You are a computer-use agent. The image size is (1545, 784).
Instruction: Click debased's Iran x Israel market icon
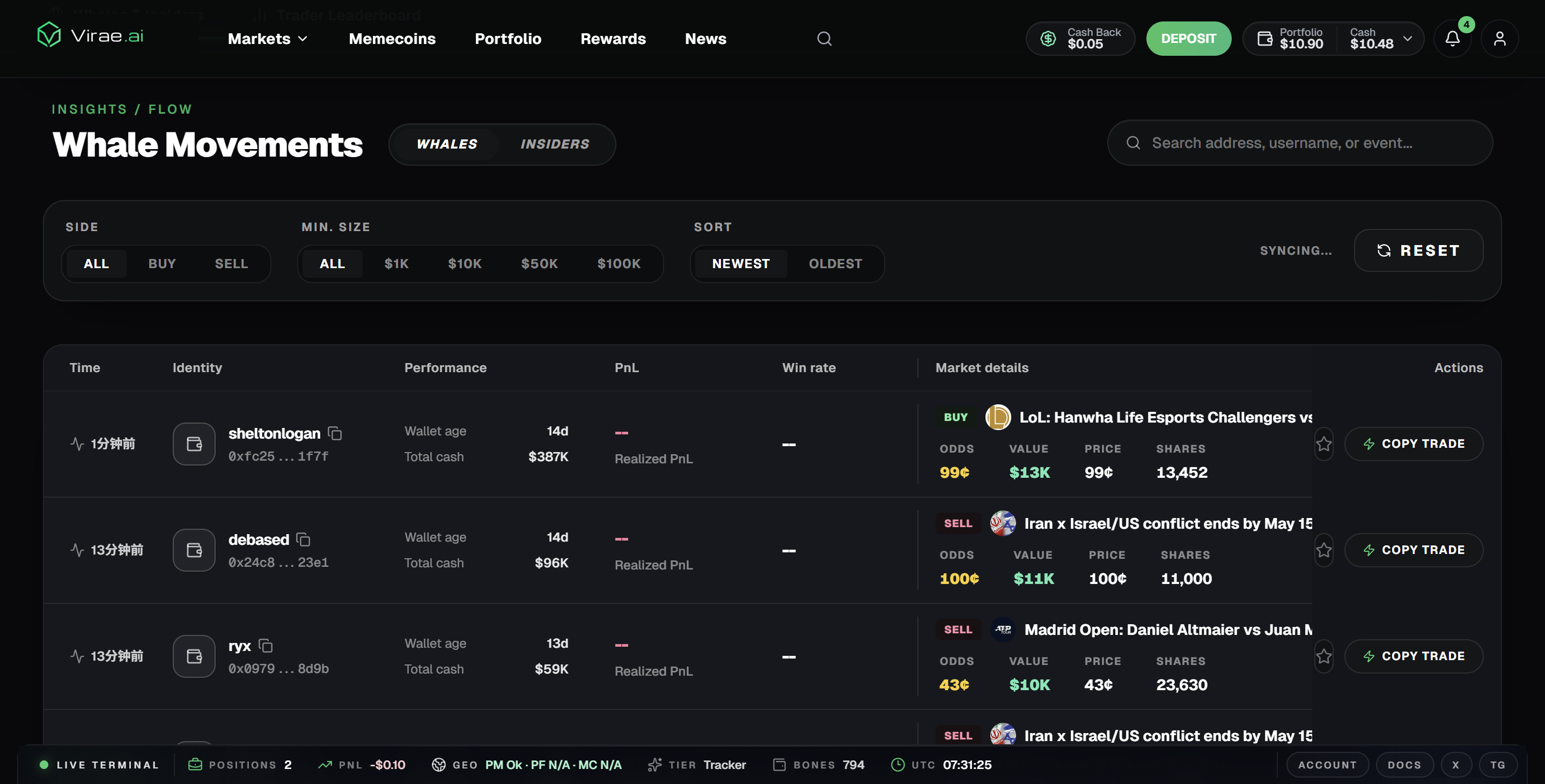point(1003,523)
